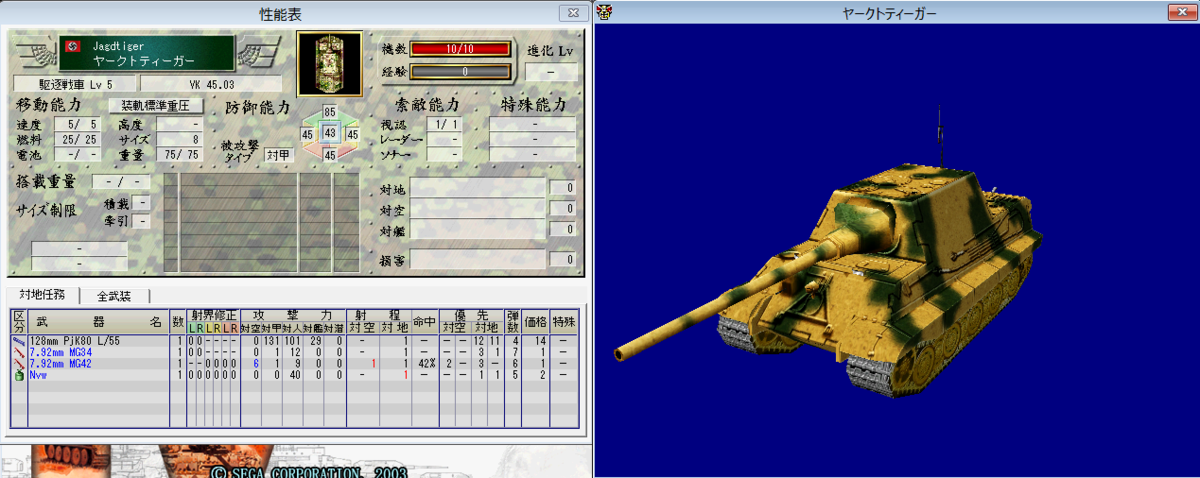Image resolution: width=1200 pixels, height=478 pixels.
Task: Click the 対地 kill count field
Action: [562, 188]
